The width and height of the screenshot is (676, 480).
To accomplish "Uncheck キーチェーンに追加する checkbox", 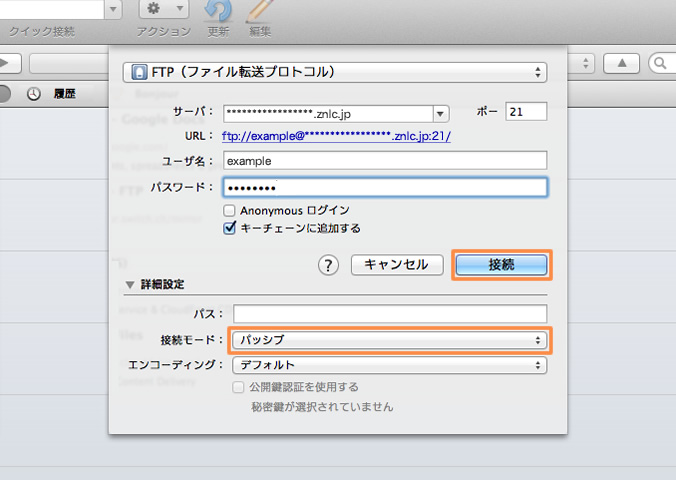I will click(x=229, y=228).
